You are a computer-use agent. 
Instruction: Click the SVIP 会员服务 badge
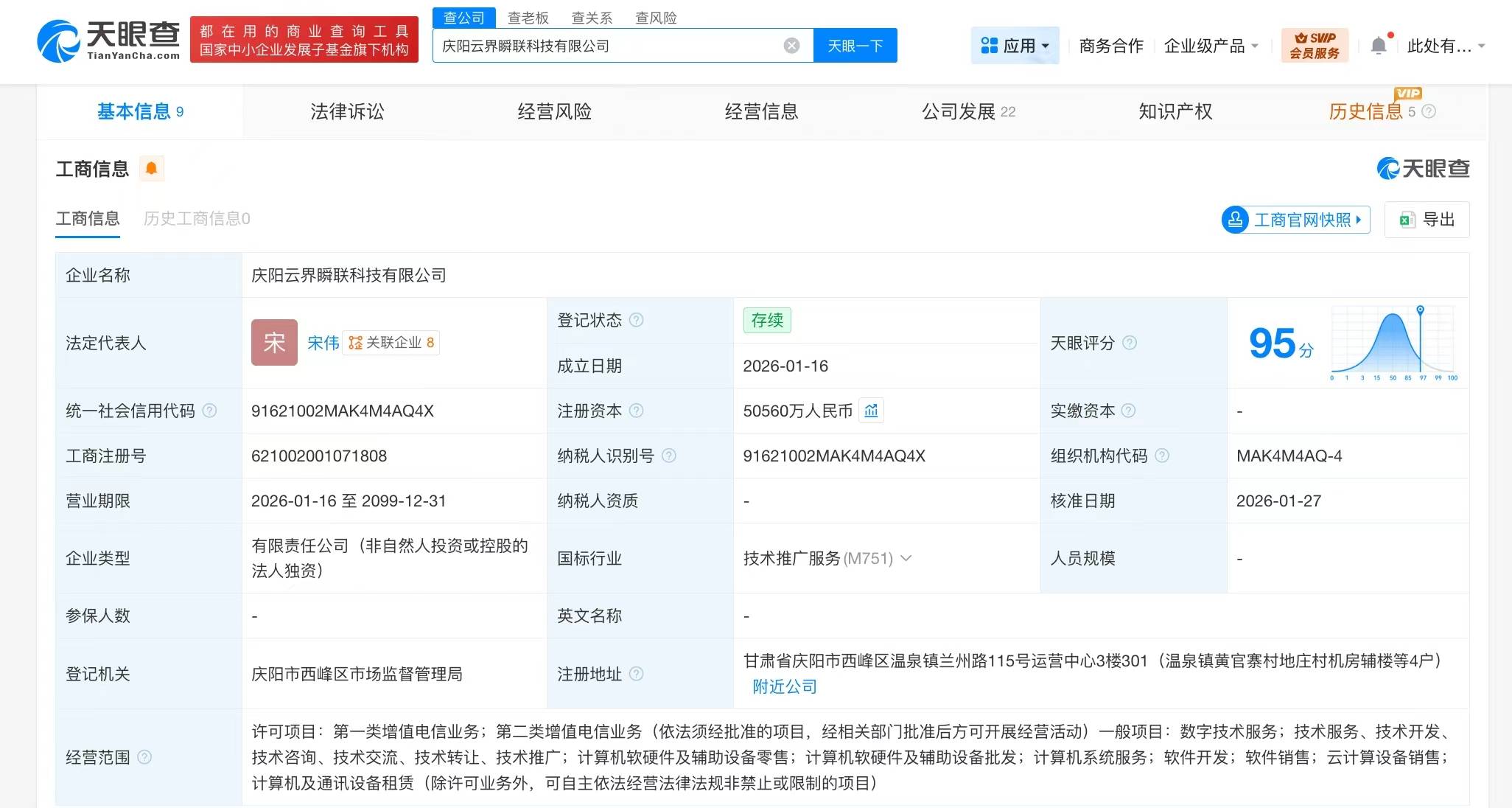tap(1315, 46)
